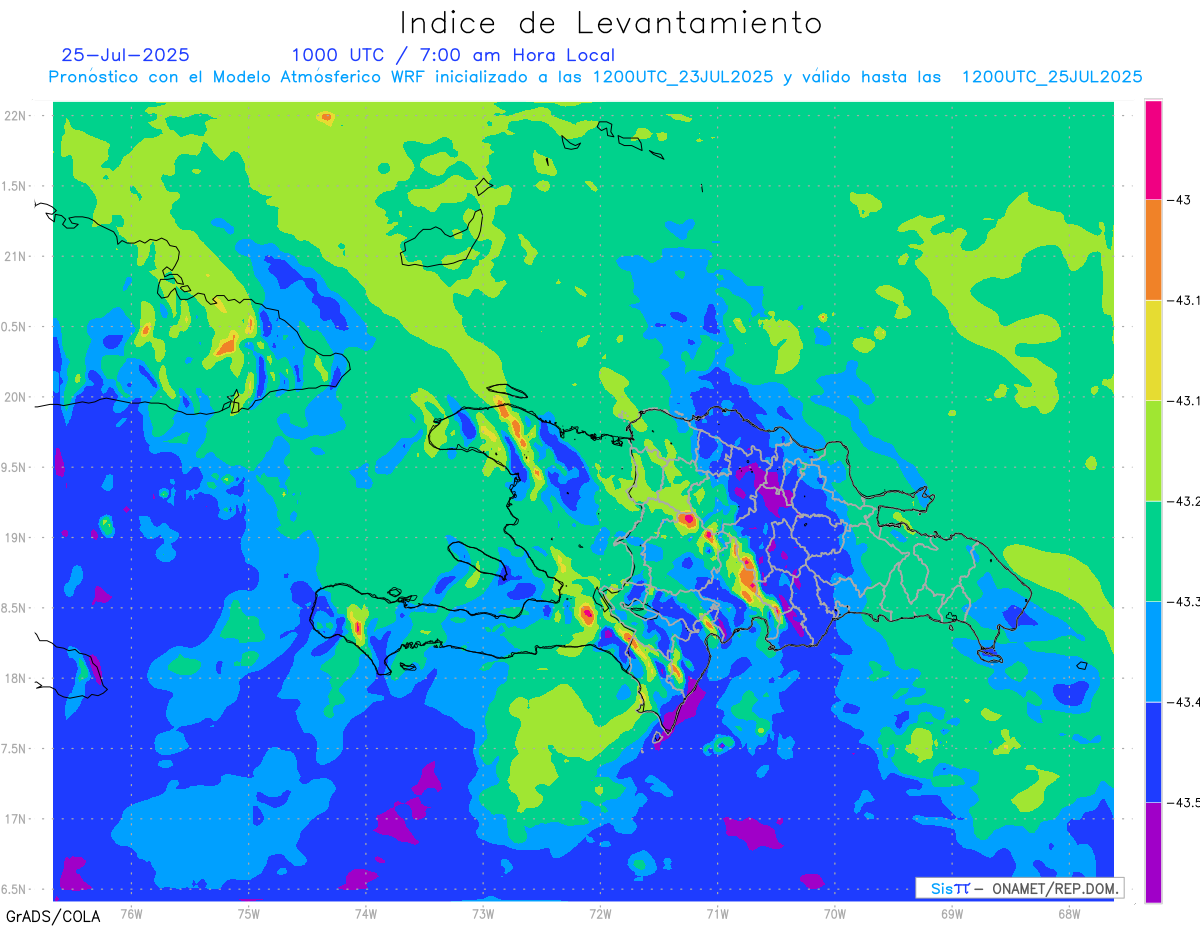The width and height of the screenshot is (1200, 927).
Task: Click the light blue legend color segment
Action: 1153,651
